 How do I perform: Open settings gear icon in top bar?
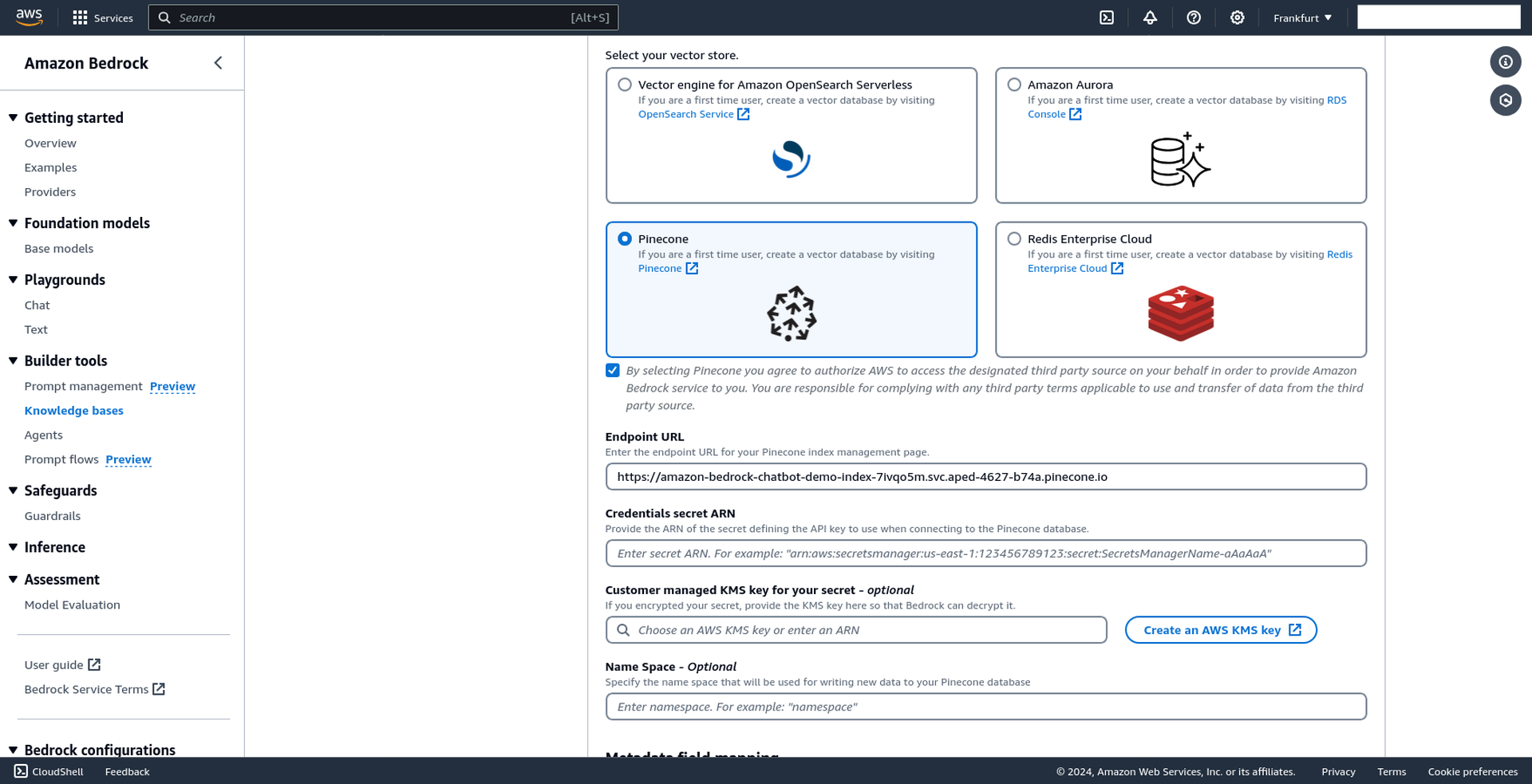pyautogui.click(x=1237, y=18)
